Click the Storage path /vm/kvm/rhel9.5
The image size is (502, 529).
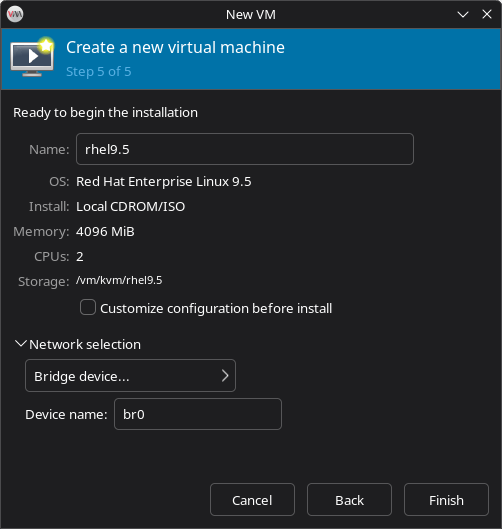click(119, 280)
